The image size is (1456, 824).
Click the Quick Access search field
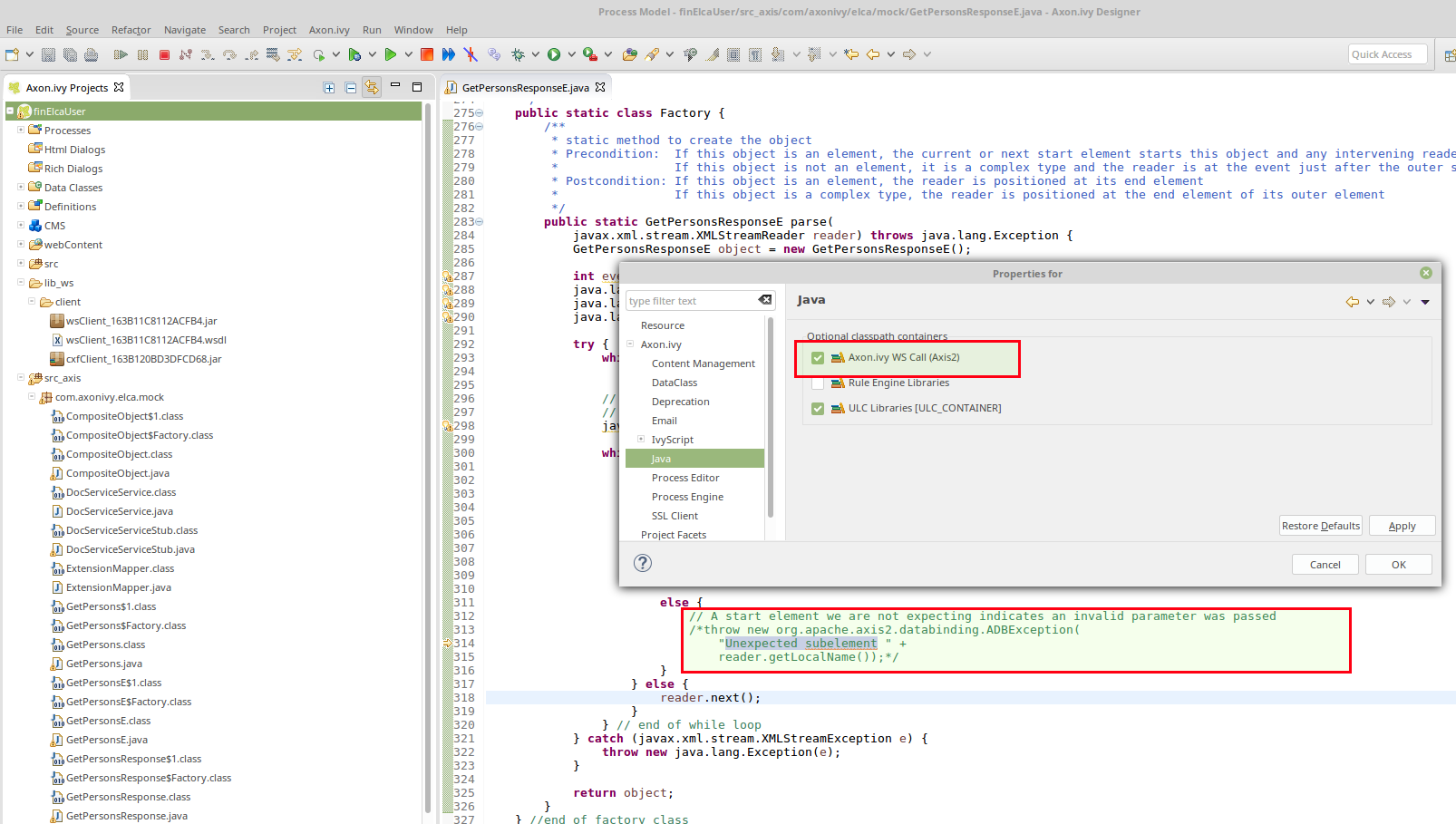pos(1387,54)
